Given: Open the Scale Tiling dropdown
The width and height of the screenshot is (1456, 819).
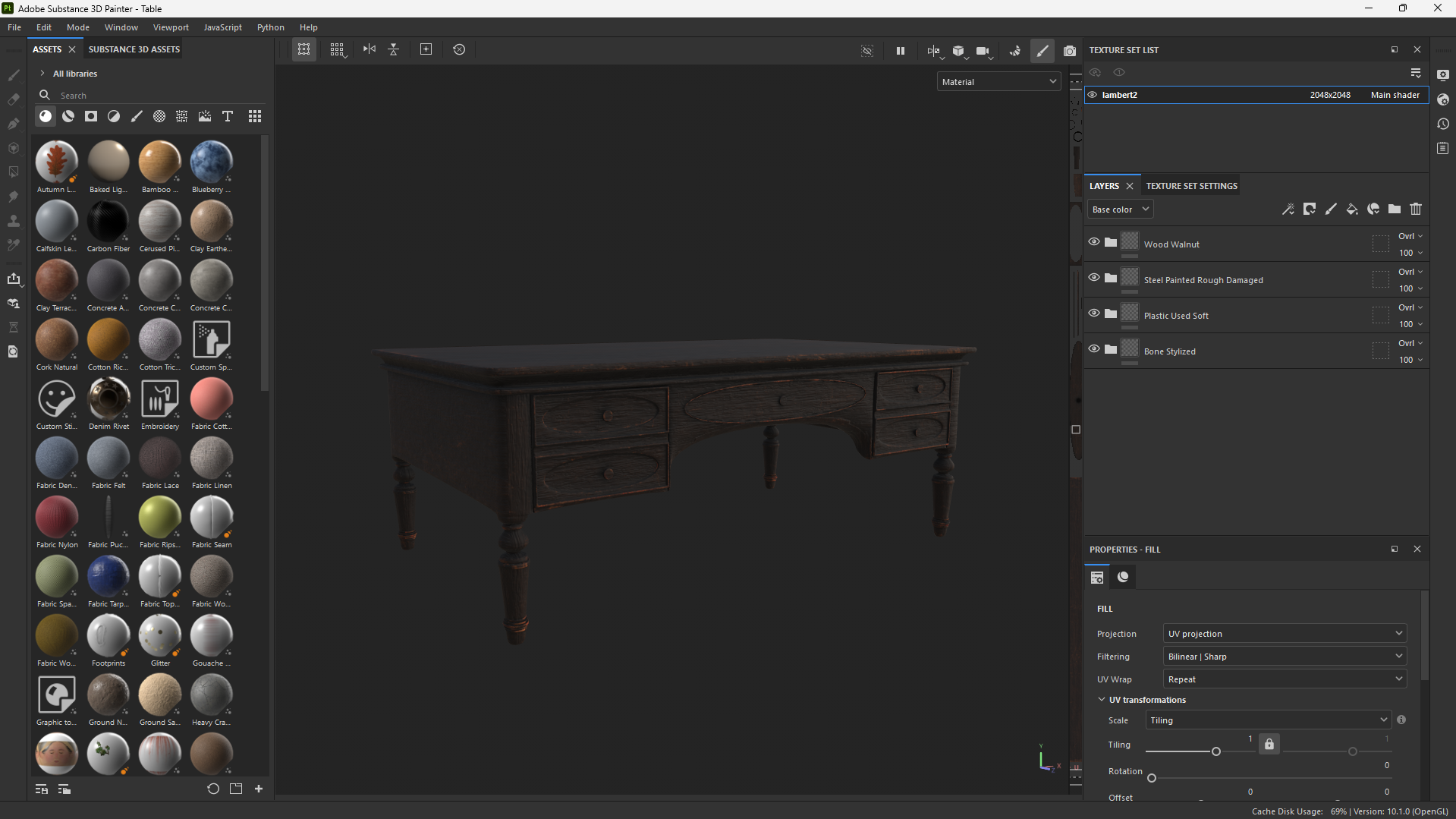Looking at the screenshot, I should (x=1269, y=720).
